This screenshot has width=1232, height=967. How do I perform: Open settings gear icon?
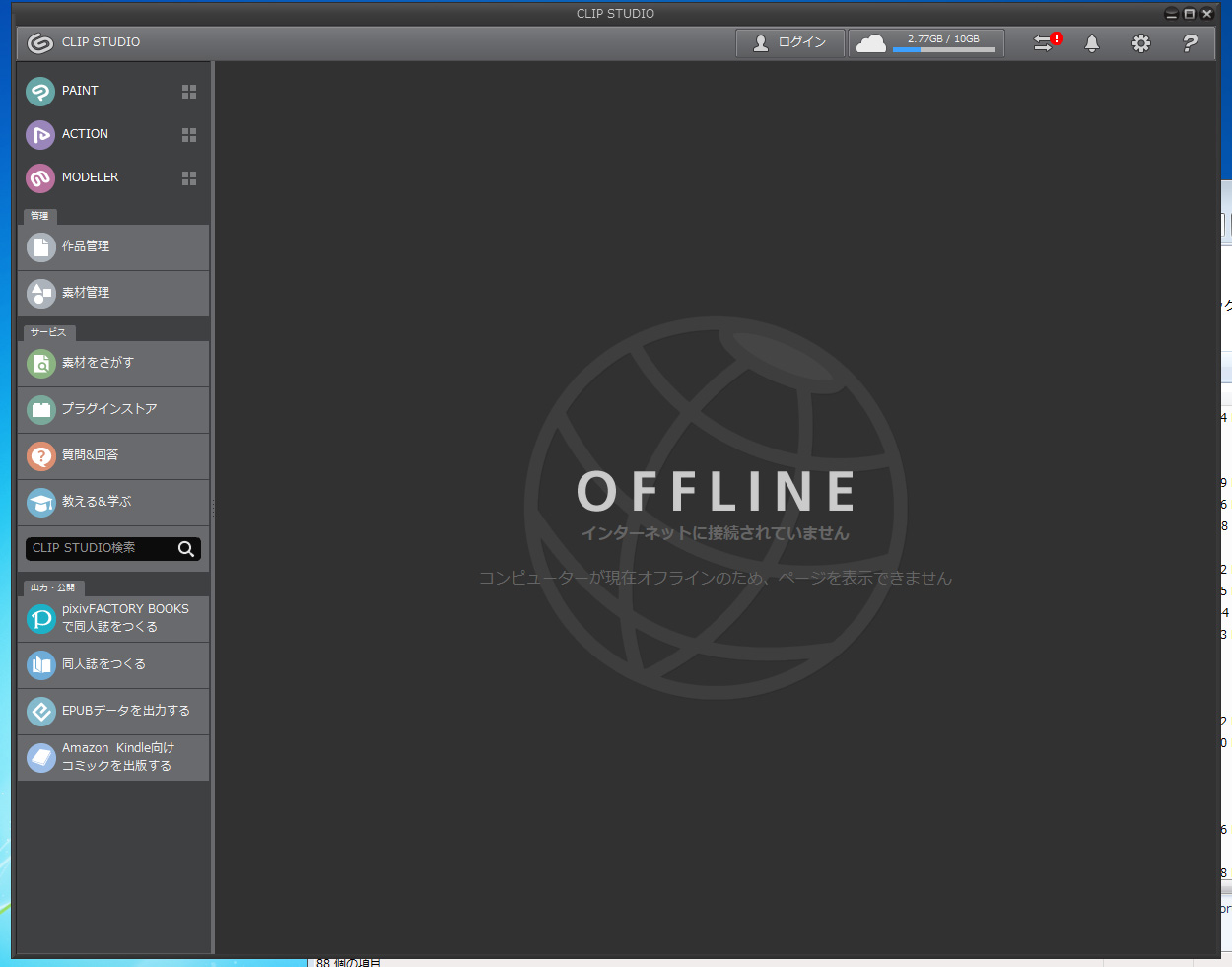tap(1141, 43)
